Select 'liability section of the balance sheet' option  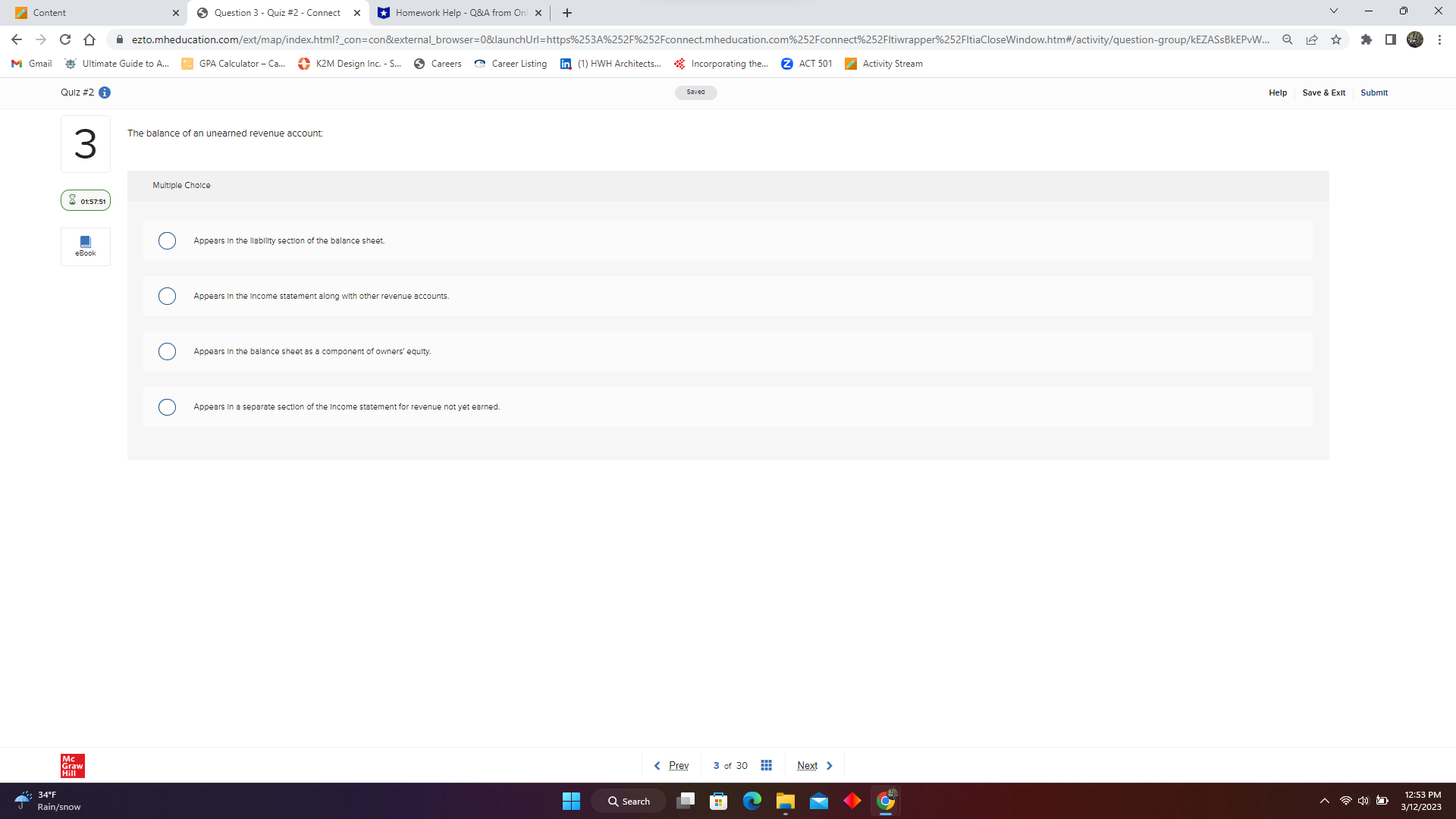(167, 240)
